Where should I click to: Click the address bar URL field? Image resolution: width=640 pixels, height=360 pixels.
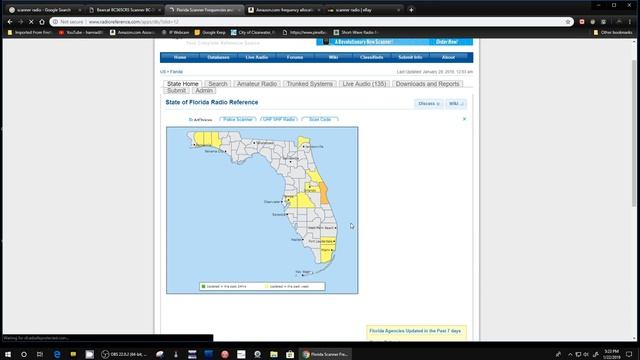[310, 22]
